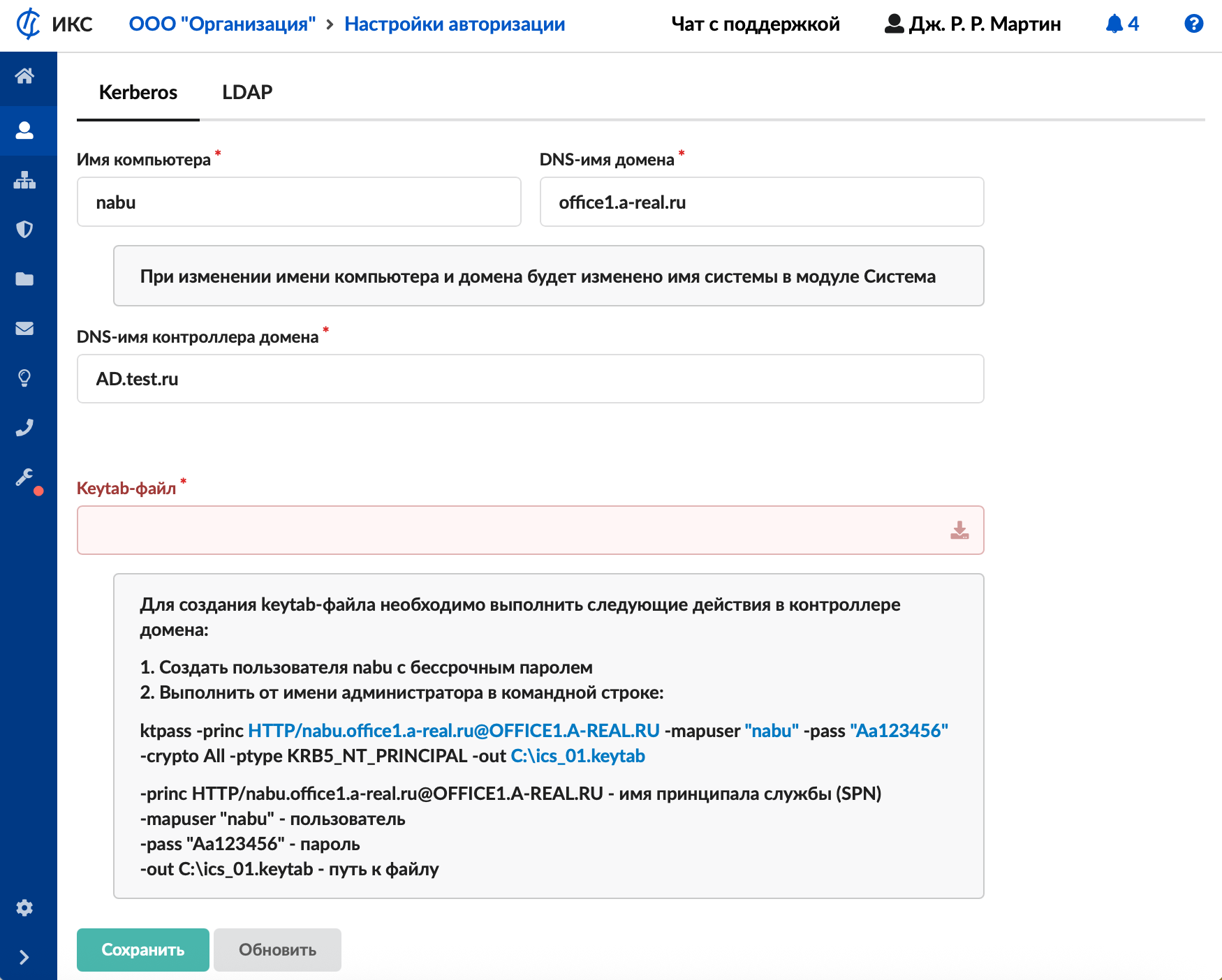Screen dimensions: 1222x980
Task: Open the users section in sidebar
Action: [x=25, y=131]
